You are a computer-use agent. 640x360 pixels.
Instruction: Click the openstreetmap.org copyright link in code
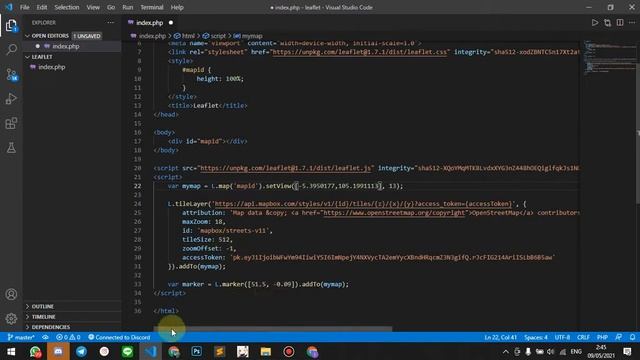point(394,213)
